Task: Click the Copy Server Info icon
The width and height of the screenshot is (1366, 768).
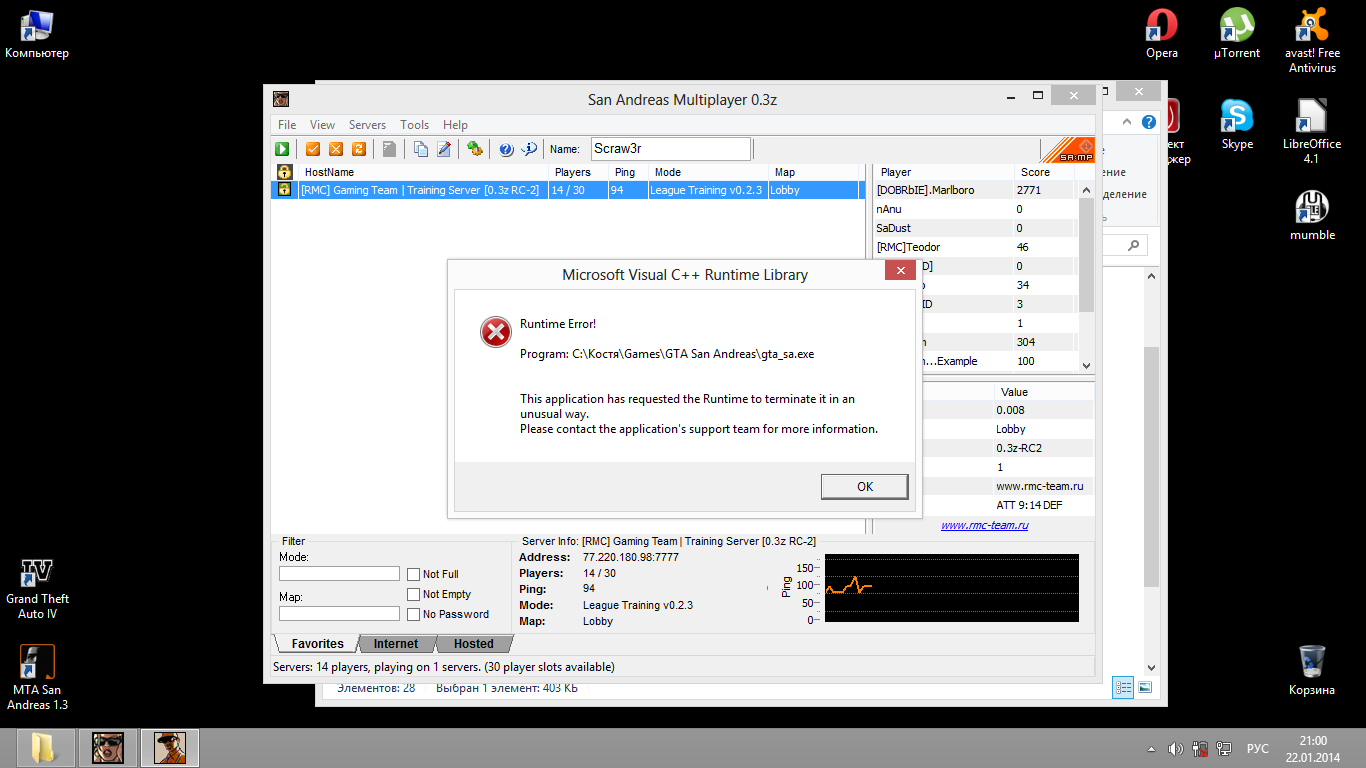Action: coord(421,149)
